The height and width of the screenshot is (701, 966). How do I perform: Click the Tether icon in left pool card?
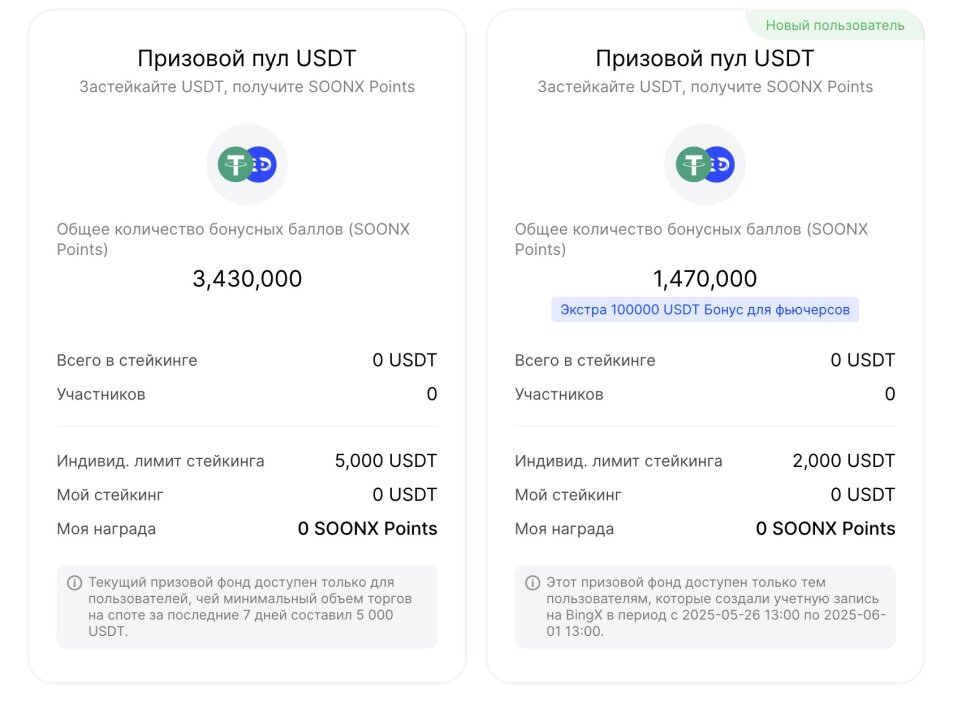click(235, 164)
